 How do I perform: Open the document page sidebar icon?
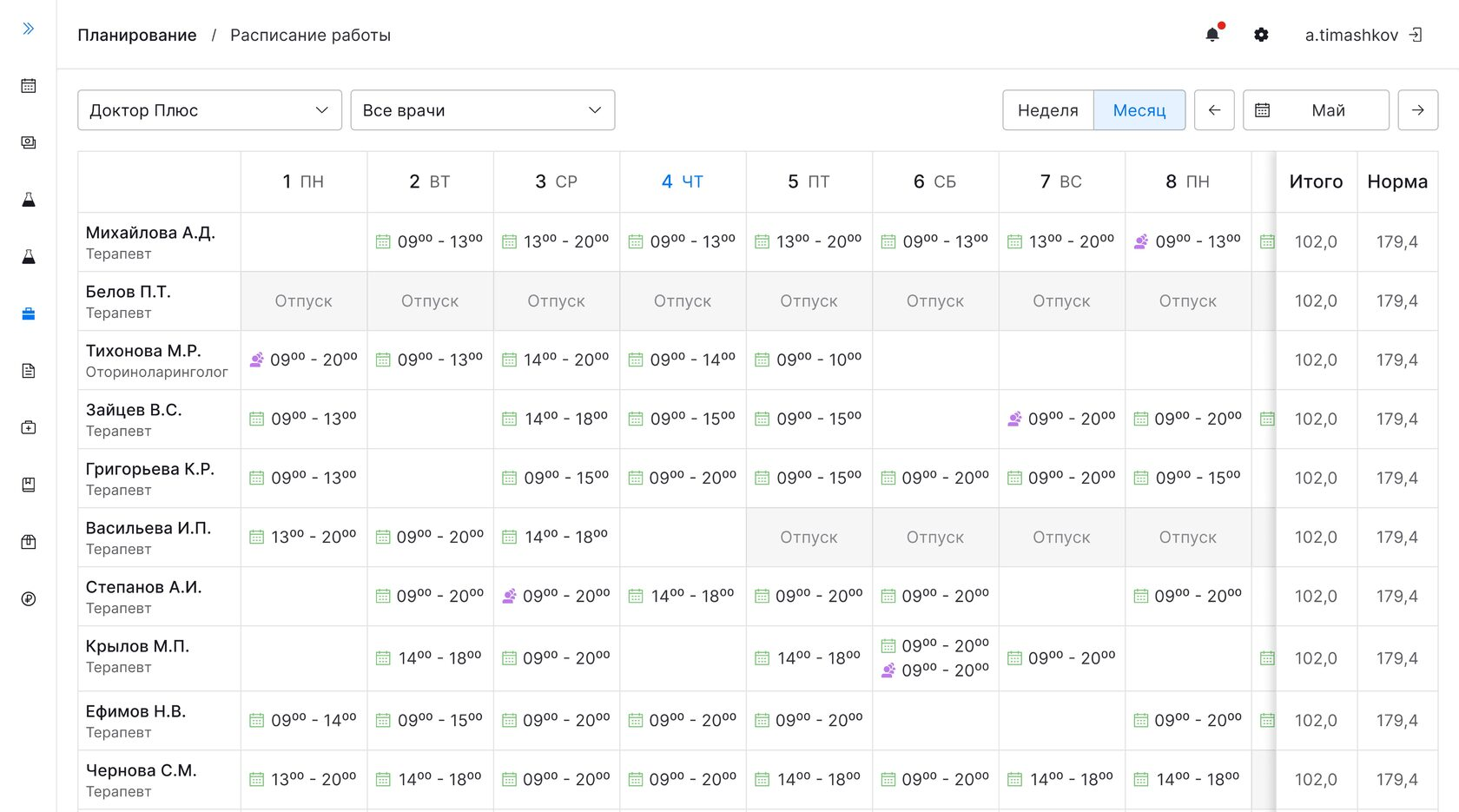click(x=29, y=371)
